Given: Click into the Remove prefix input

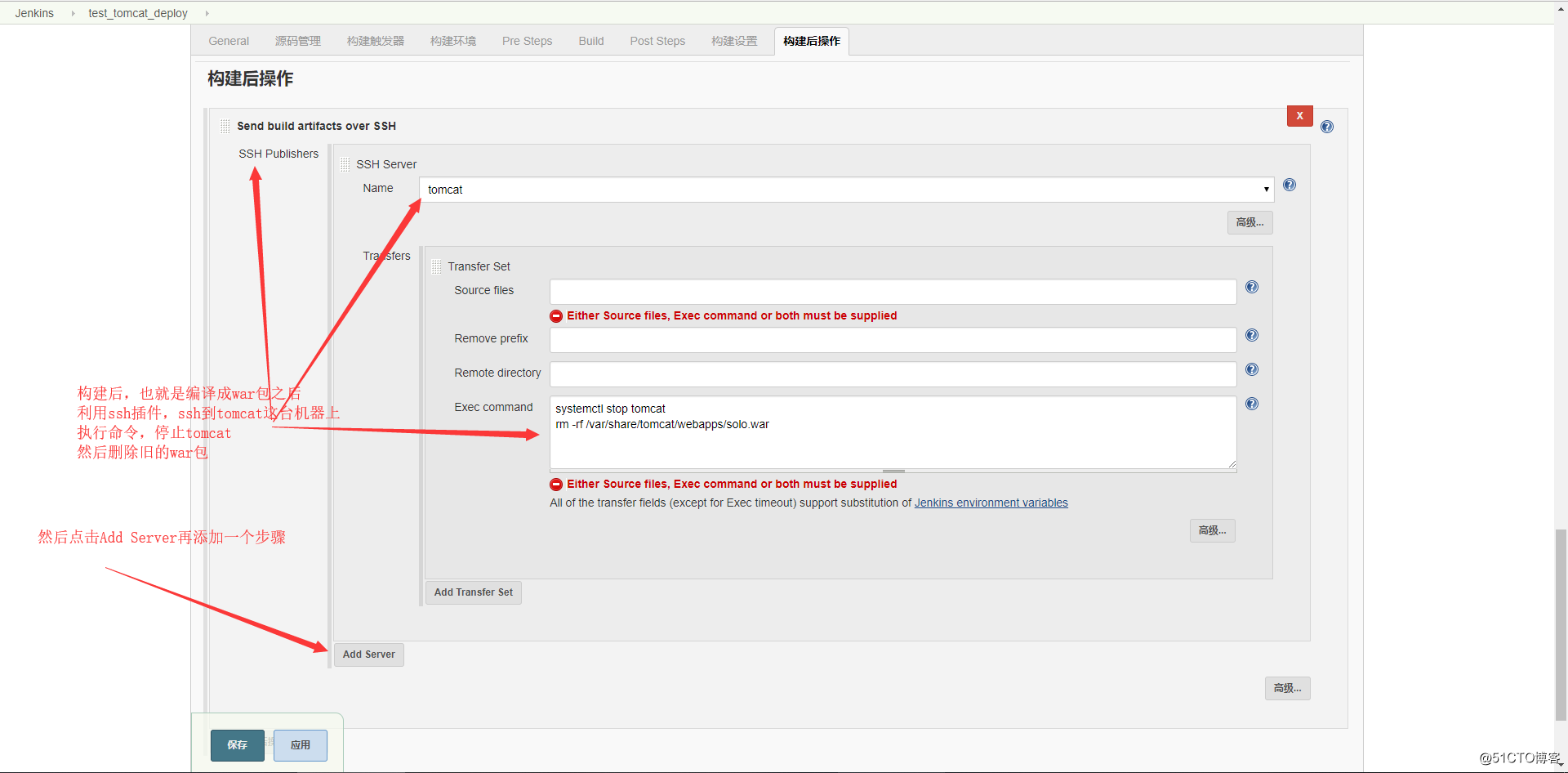Looking at the screenshot, I should pyautogui.click(x=893, y=340).
